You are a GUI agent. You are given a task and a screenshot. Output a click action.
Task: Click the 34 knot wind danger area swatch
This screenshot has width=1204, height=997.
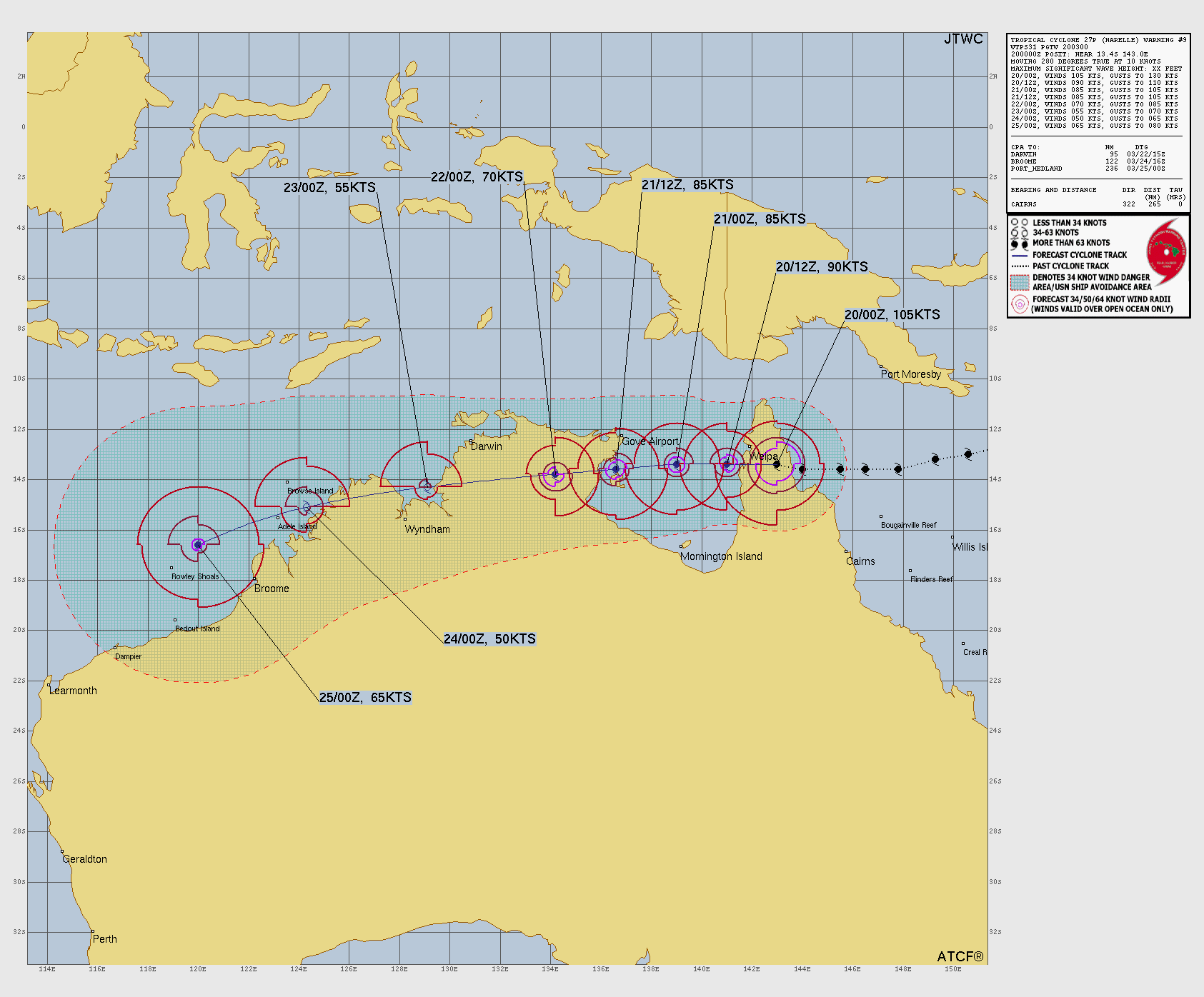pyautogui.click(x=1020, y=282)
